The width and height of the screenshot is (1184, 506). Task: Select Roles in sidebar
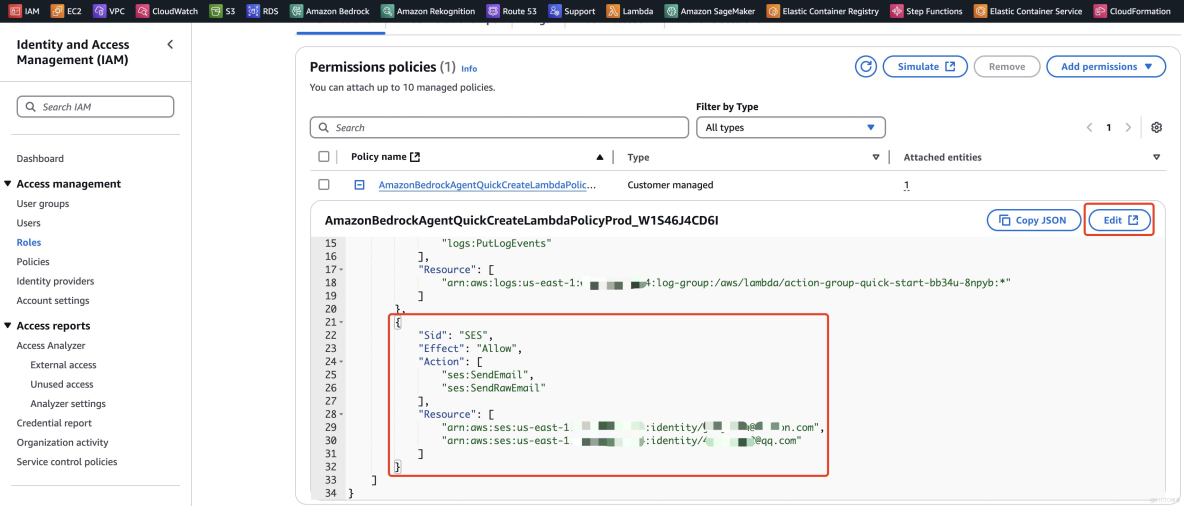pos(29,242)
